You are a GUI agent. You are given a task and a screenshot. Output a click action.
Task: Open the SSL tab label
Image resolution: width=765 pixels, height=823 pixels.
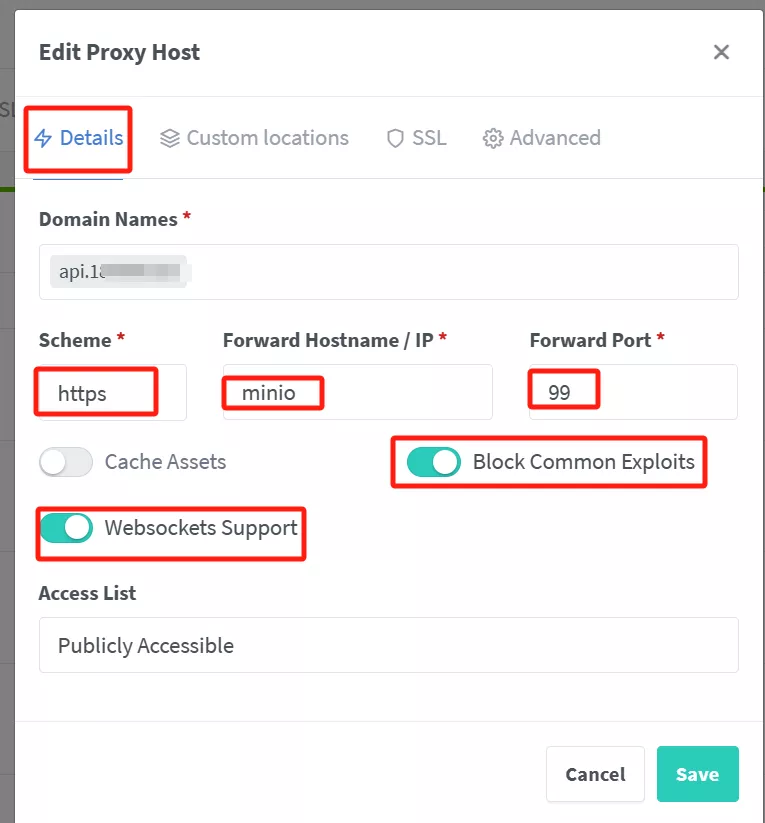429,138
